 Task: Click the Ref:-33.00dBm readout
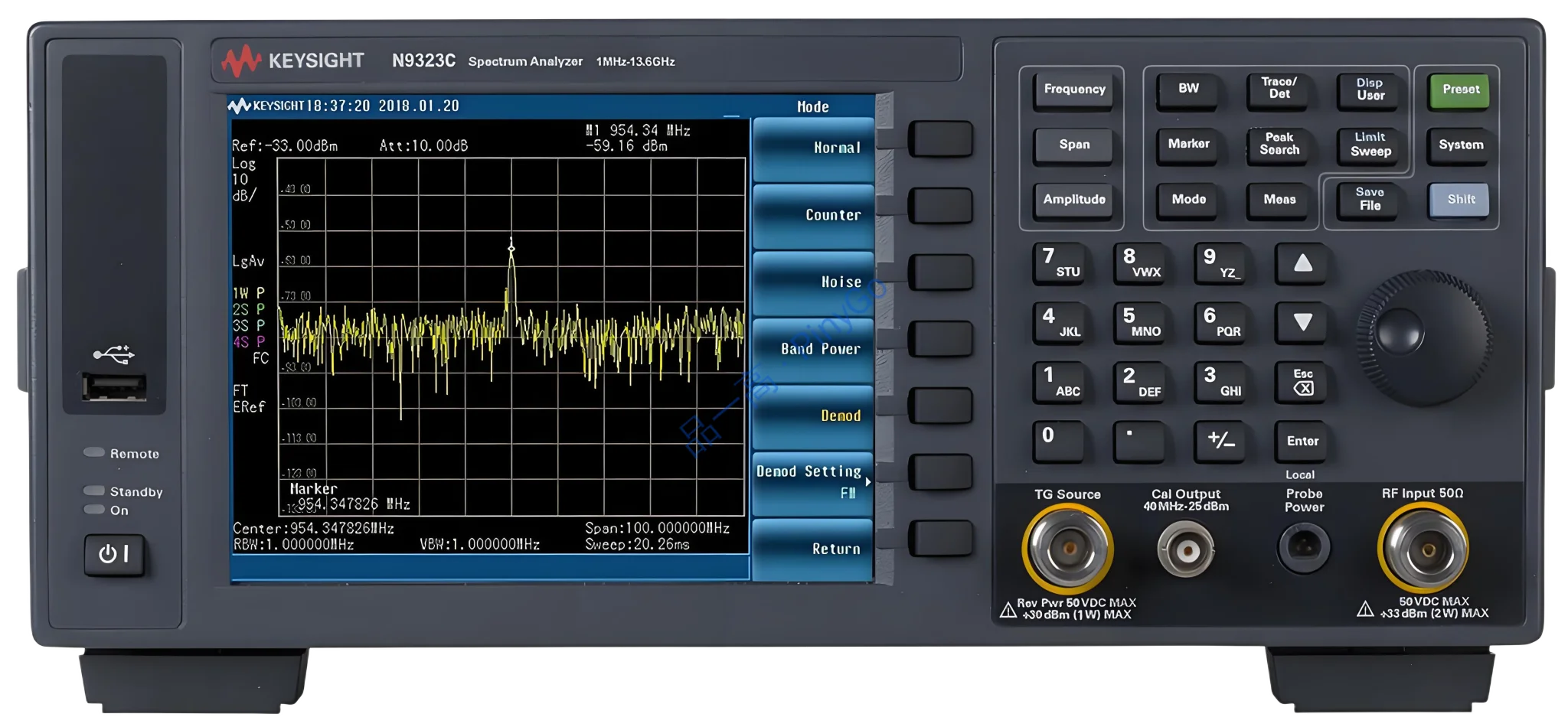(285, 145)
